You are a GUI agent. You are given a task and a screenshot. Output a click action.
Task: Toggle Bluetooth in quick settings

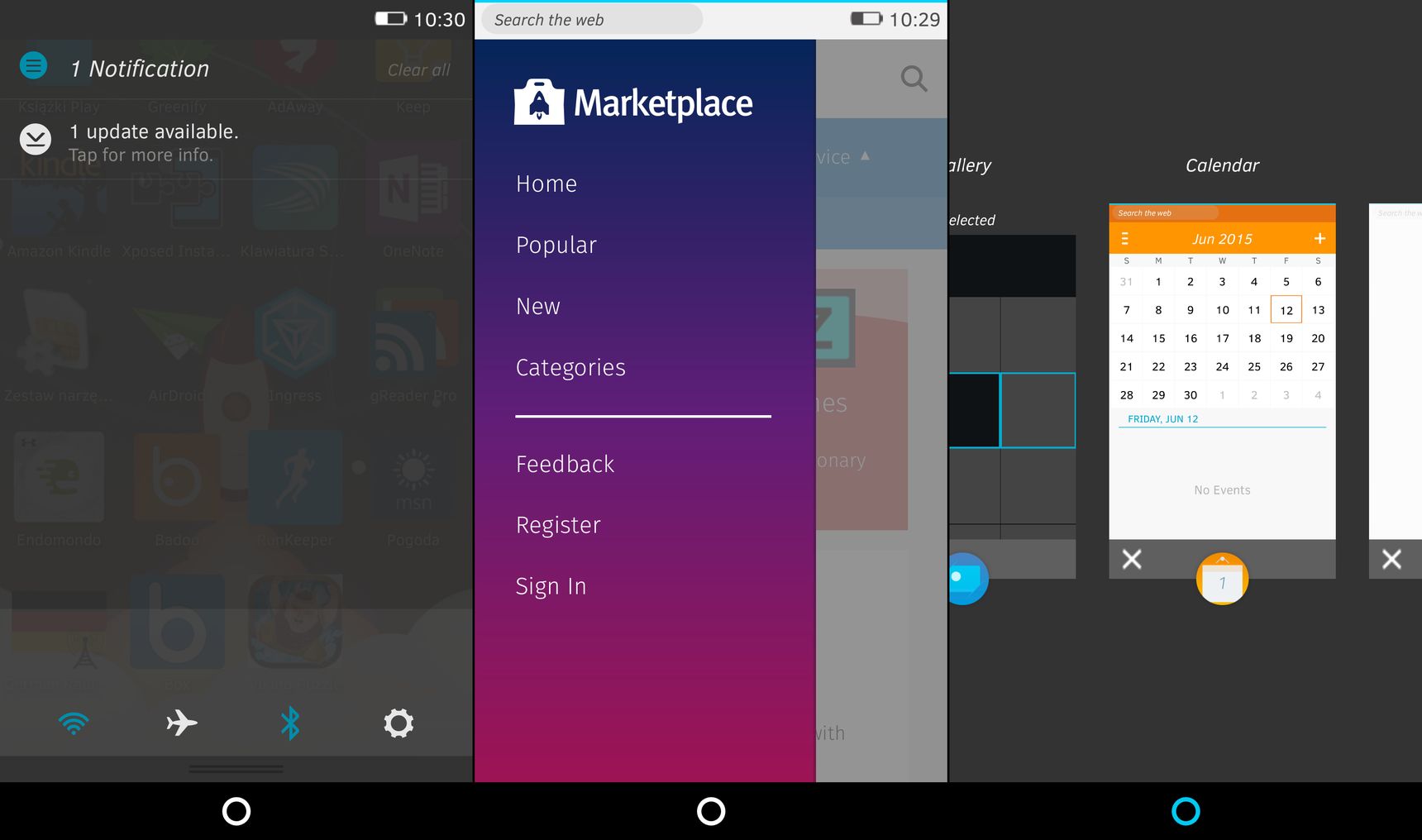tap(290, 723)
